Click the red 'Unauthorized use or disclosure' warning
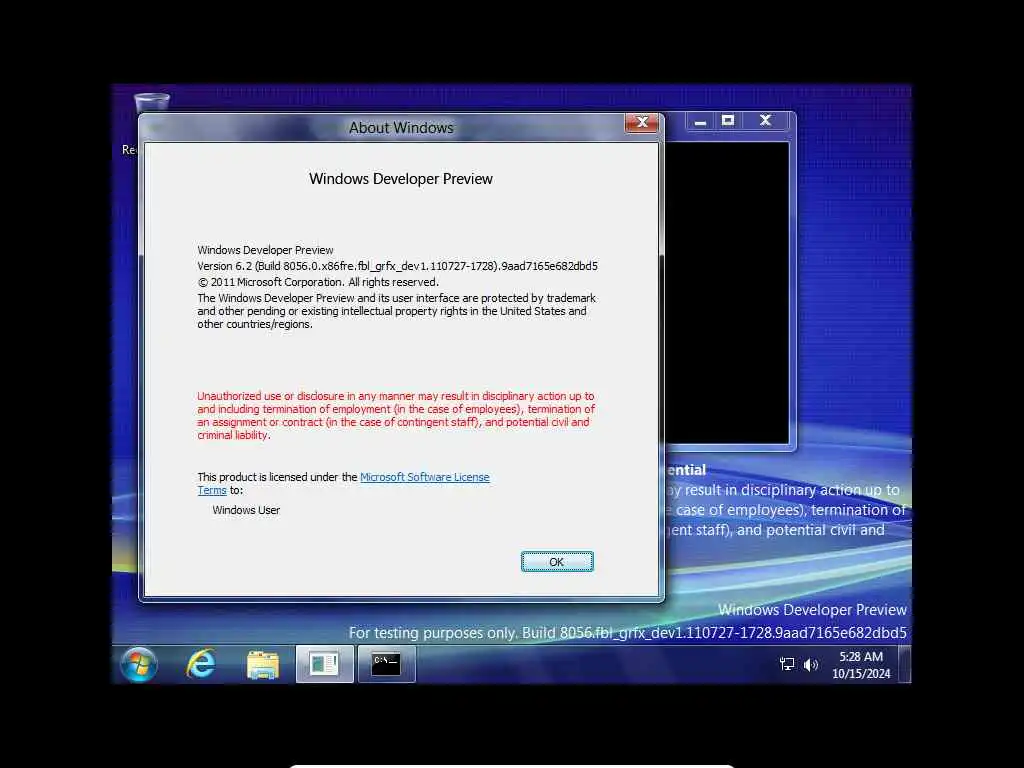The image size is (1024, 768). (x=396, y=415)
